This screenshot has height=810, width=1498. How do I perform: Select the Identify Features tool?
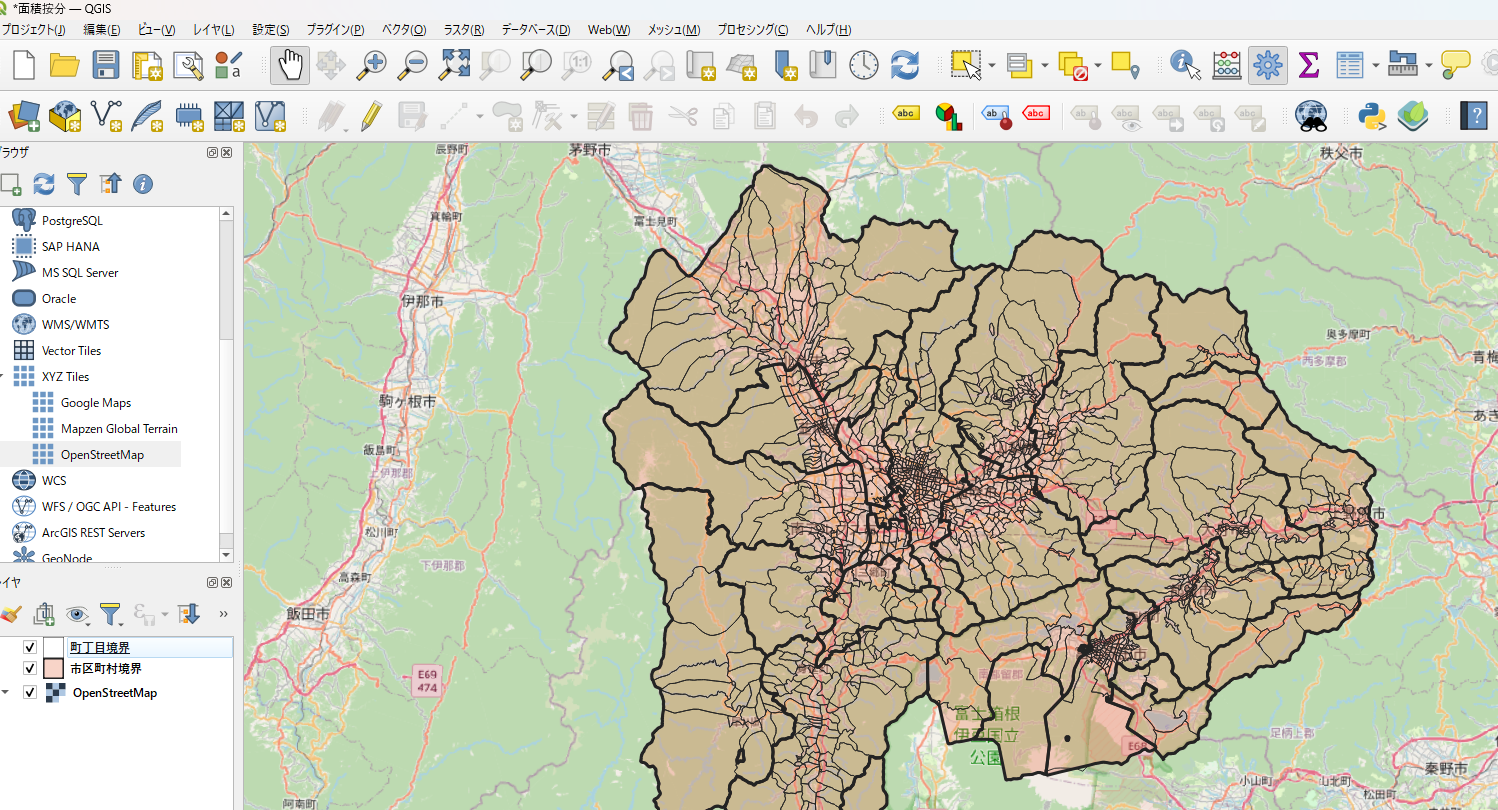(1185, 65)
